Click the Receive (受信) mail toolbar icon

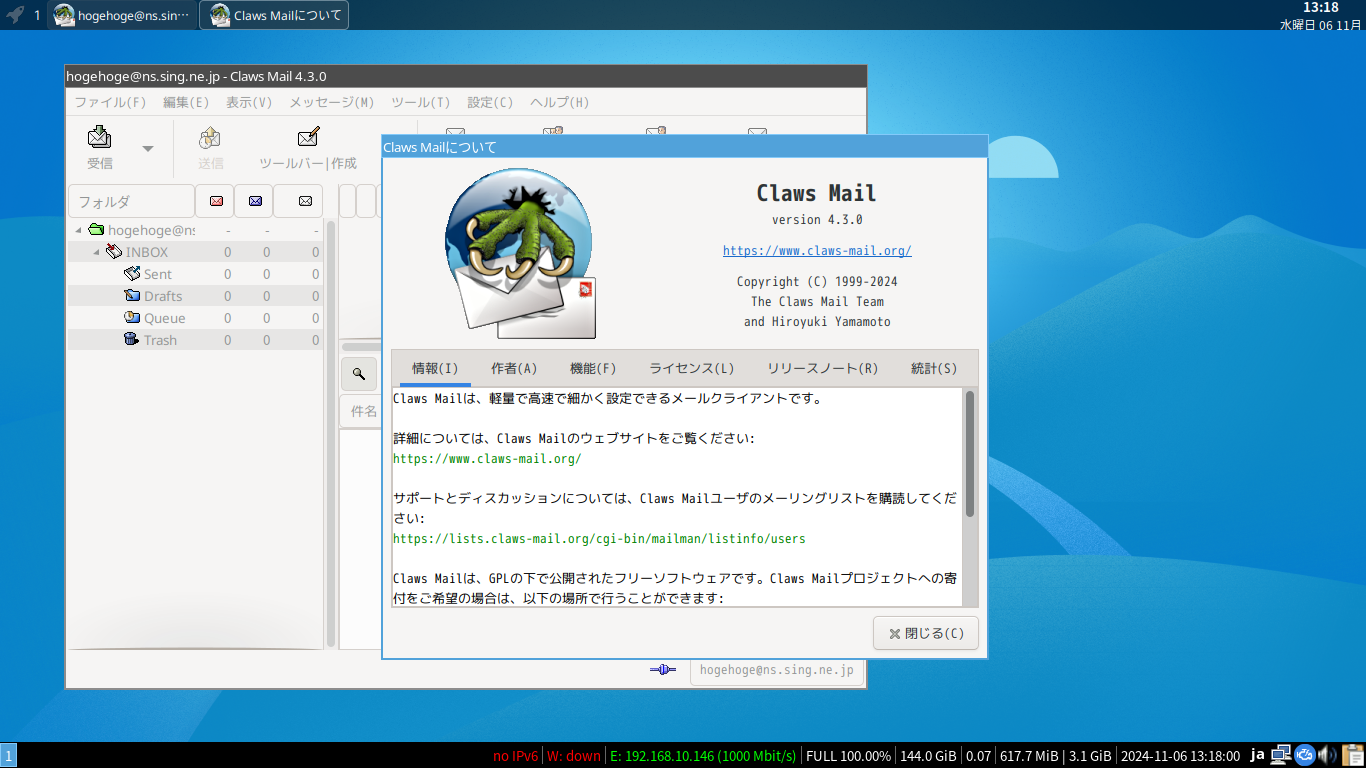click(99, 137)
